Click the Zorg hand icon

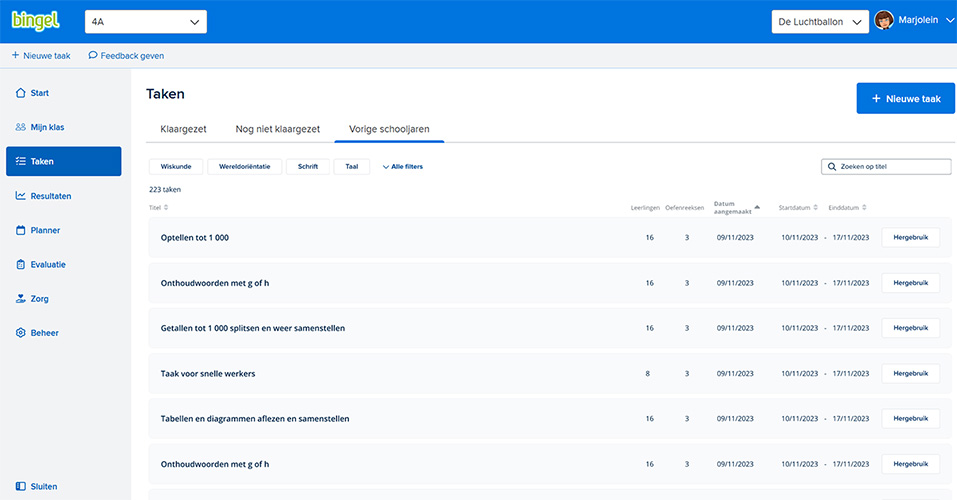[20, 299]
